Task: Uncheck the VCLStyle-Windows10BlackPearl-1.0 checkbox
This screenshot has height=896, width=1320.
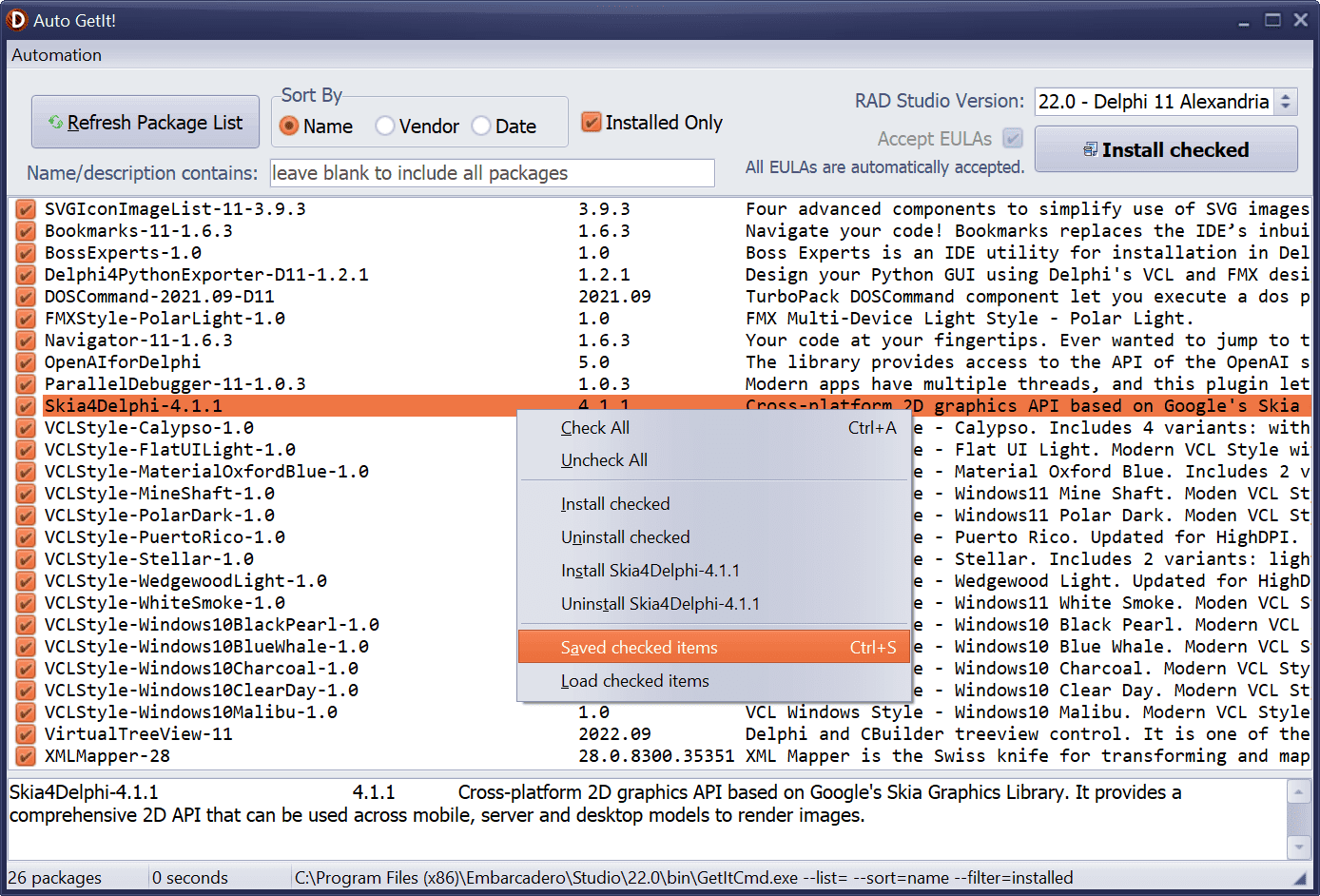Action: [x=27, y=625]
